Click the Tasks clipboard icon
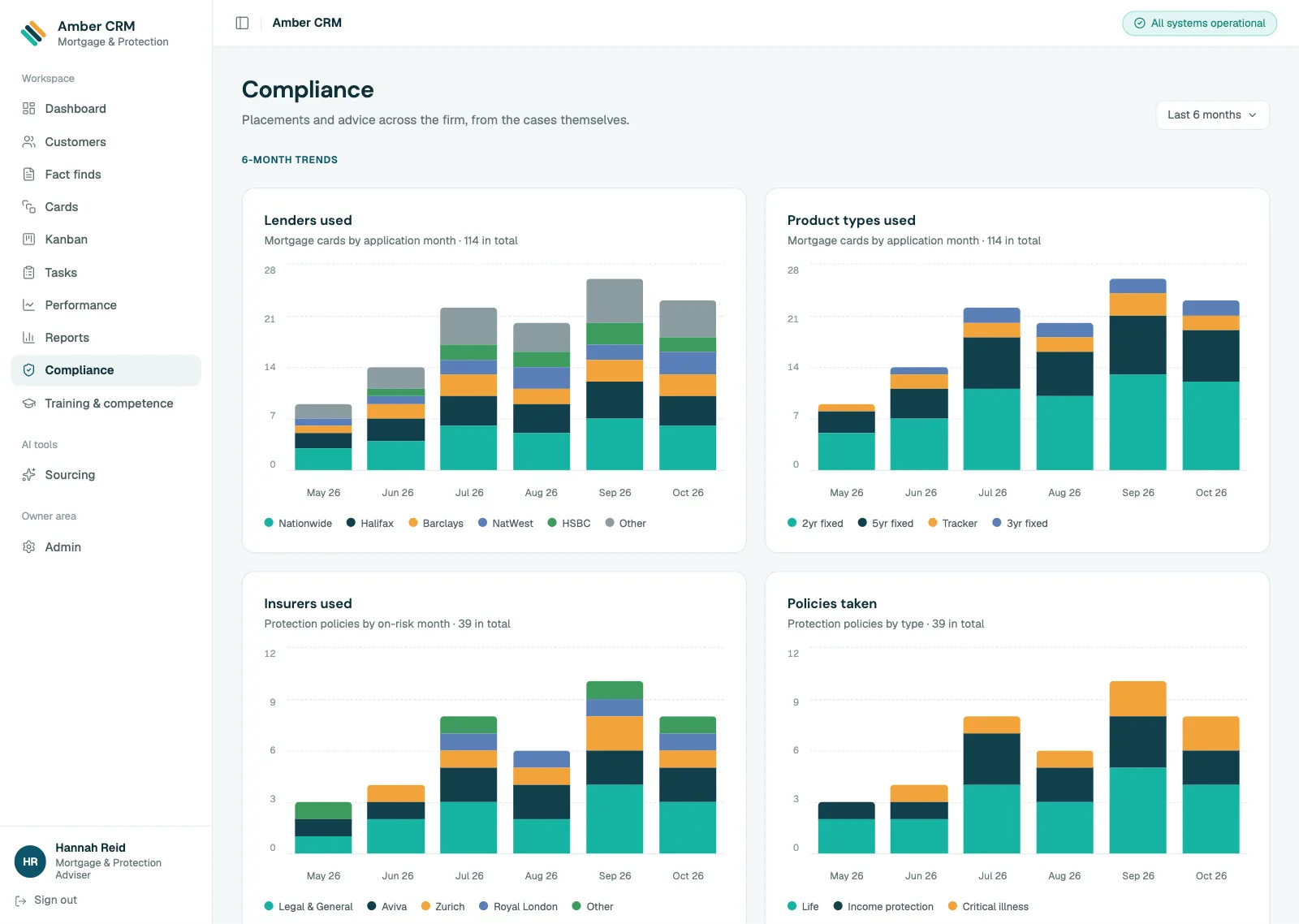 tap(29, 273)
